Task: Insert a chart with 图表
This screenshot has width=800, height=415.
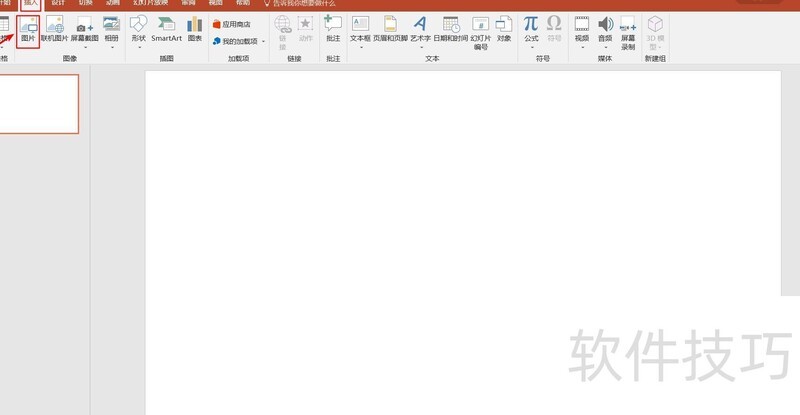Action: tap(194, 28)
